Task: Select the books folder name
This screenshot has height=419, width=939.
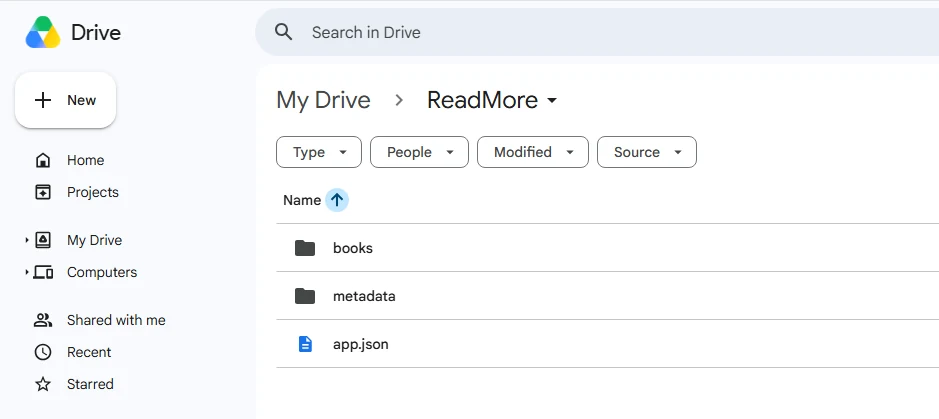Action: [x=353, y=248]
